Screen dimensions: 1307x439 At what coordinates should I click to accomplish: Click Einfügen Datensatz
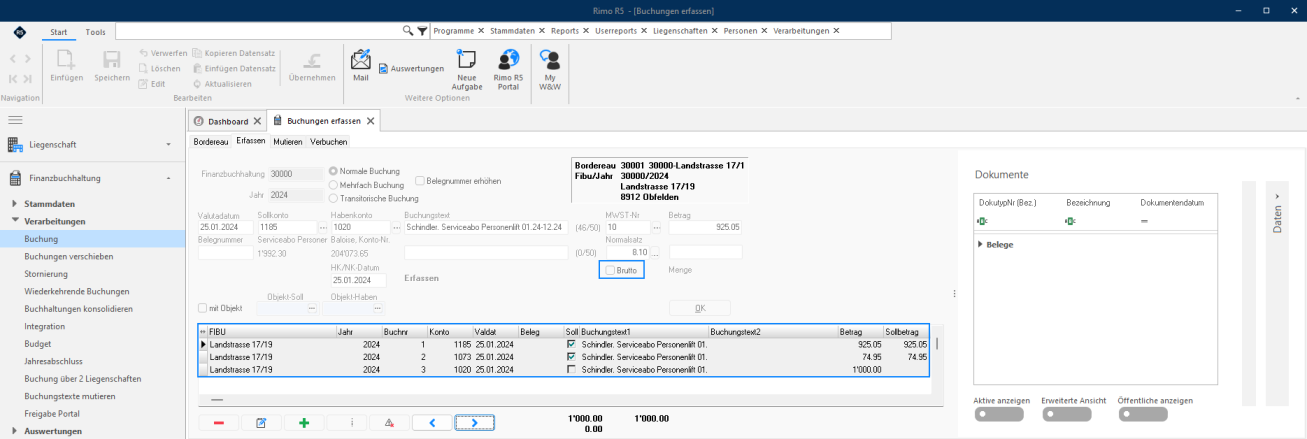[x=234, y=68]
